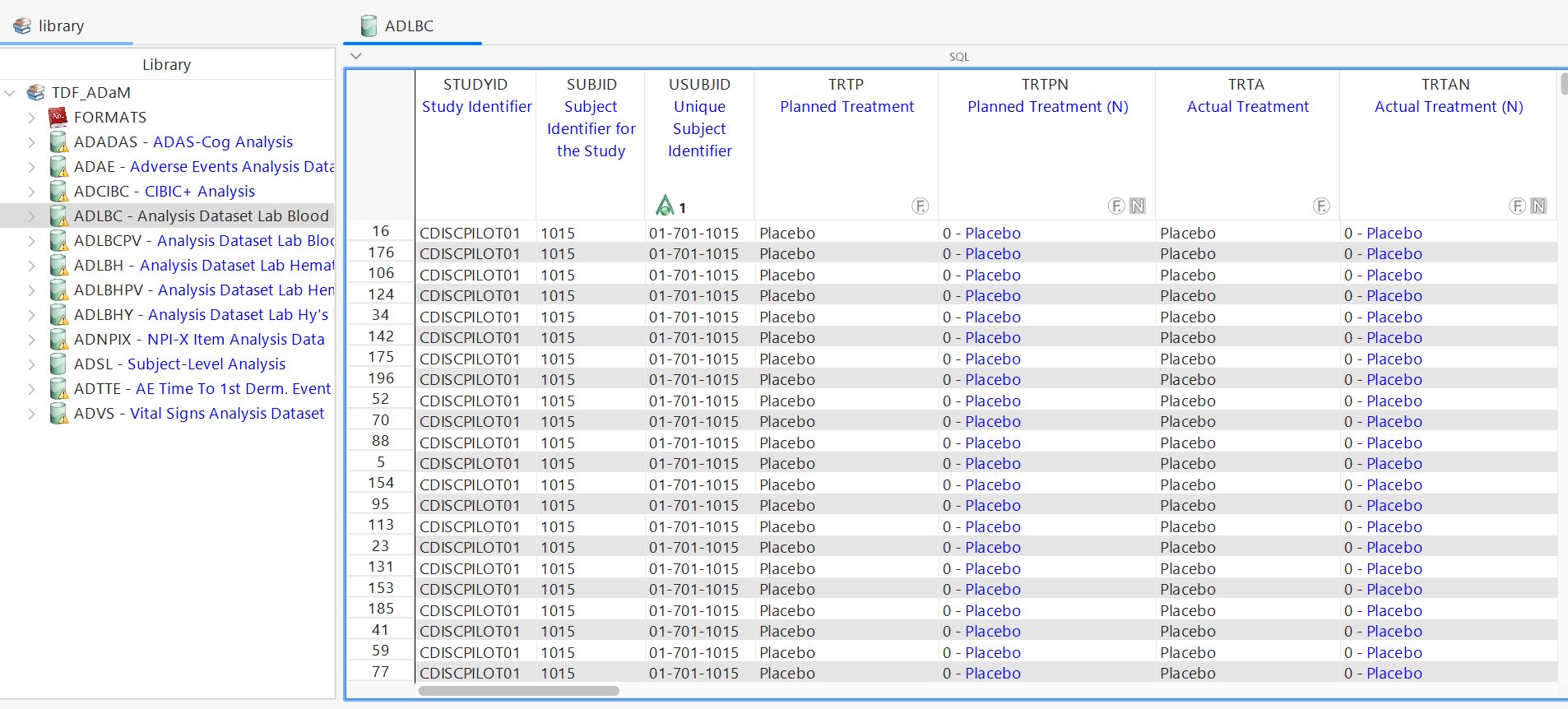The image size is (1568, 709).
Task: Click the ADLBHPV dataset icon
Action: [x=58, y=290]
